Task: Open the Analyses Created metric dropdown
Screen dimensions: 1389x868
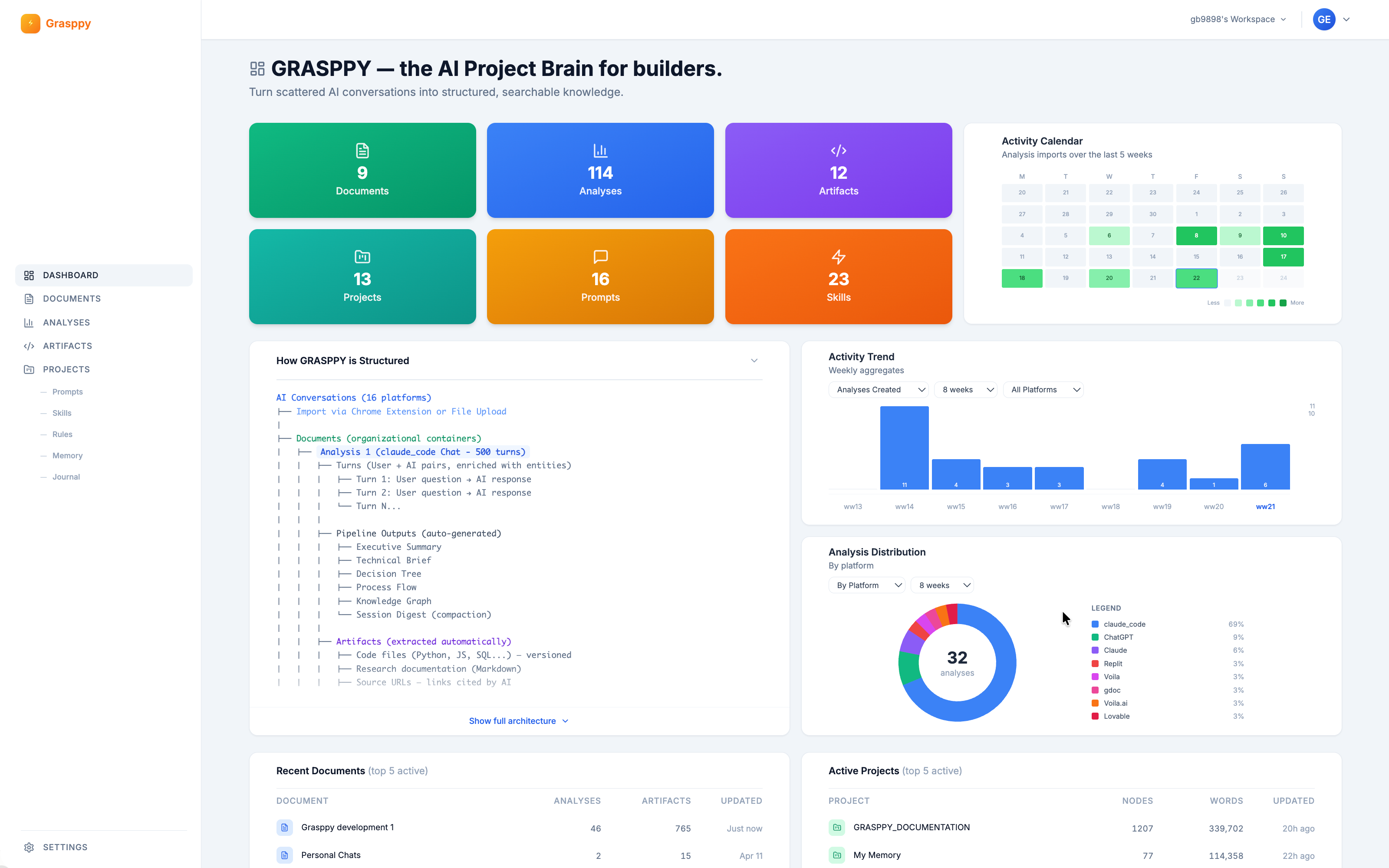Action: (878, 390)
